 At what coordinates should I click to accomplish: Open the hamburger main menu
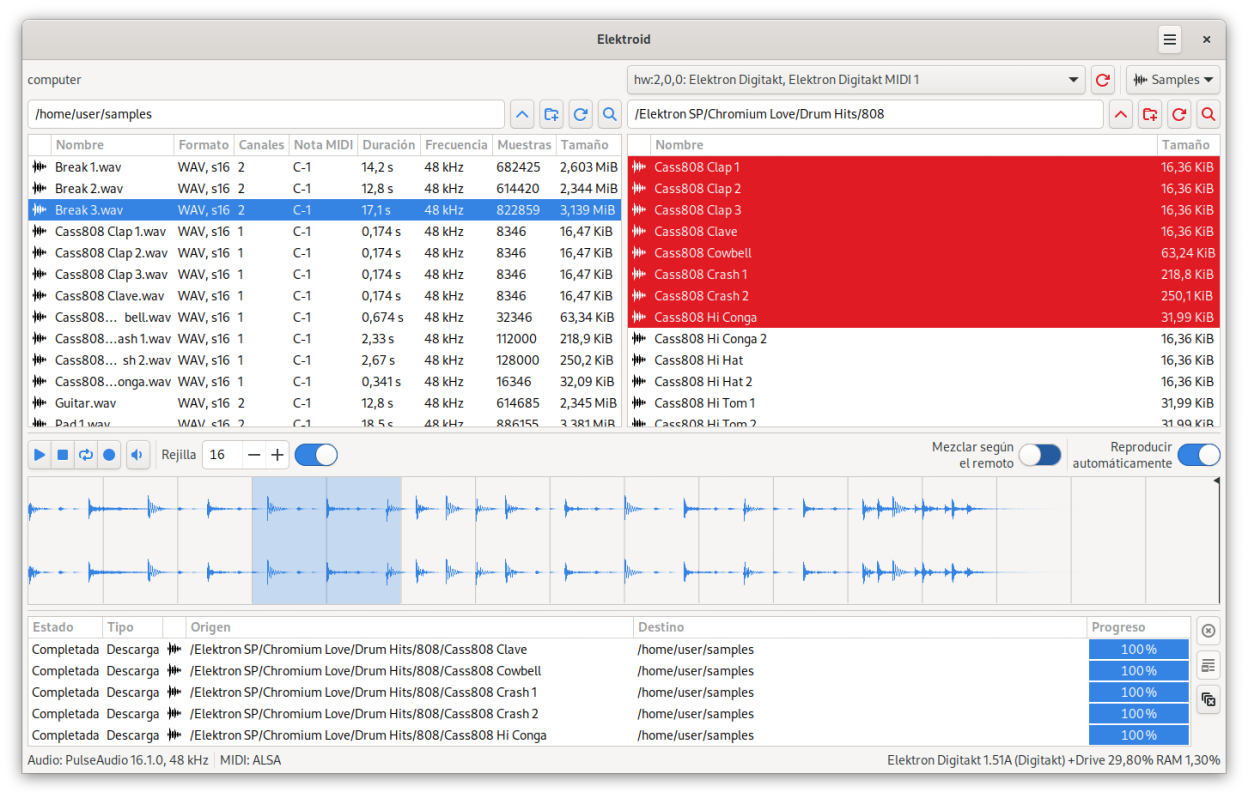tap(1170, 40)
